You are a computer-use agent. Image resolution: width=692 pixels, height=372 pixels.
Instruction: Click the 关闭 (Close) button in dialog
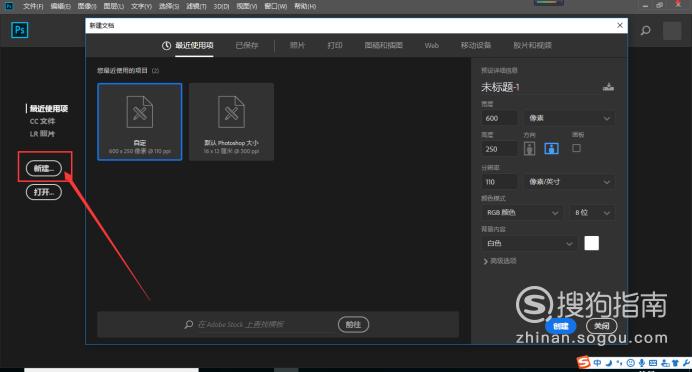tap(602, 326)
